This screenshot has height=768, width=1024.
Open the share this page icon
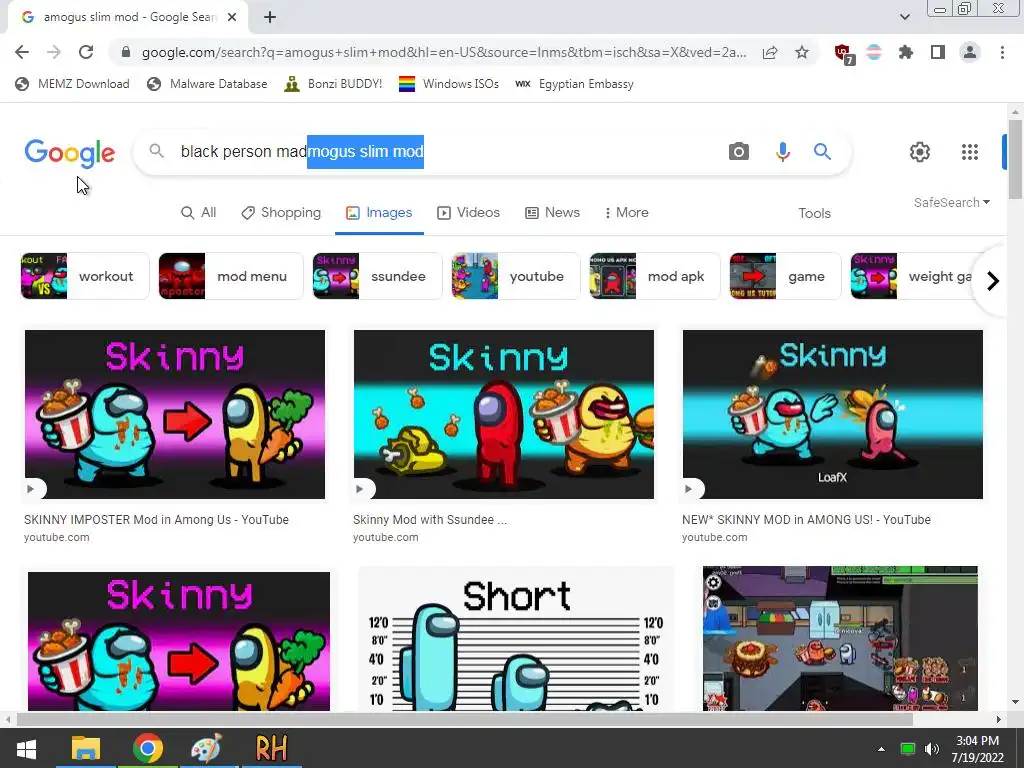770,52
